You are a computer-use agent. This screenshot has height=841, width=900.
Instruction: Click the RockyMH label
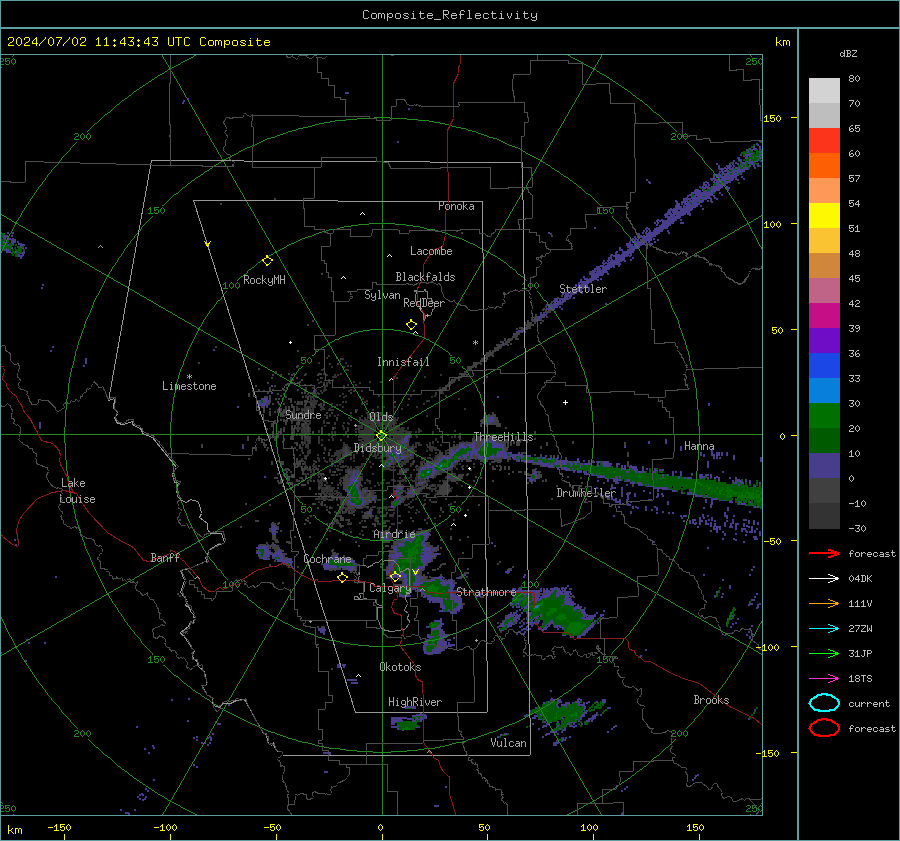click(x=264, y=280)
